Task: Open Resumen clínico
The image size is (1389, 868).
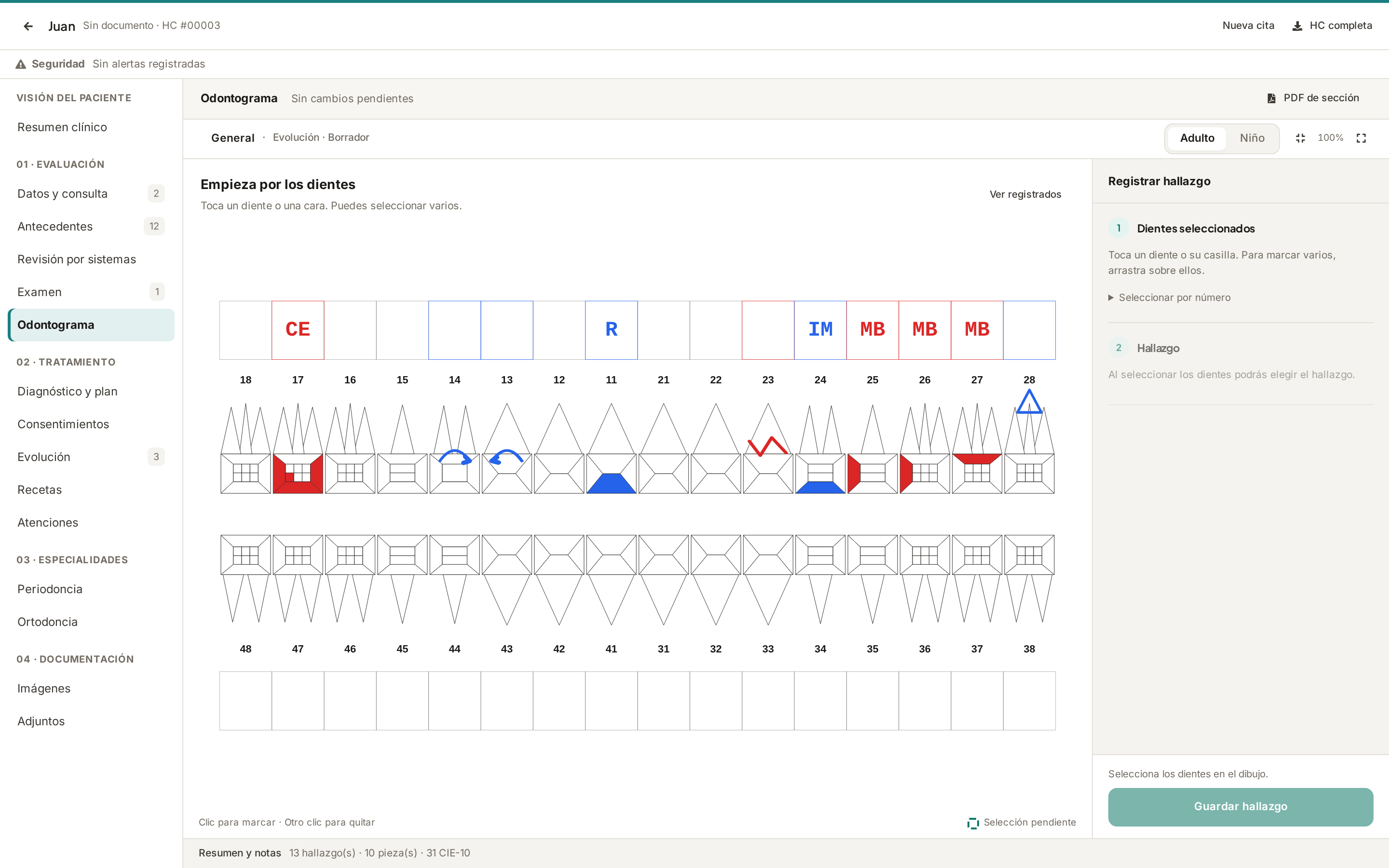Action: (91, 127)
